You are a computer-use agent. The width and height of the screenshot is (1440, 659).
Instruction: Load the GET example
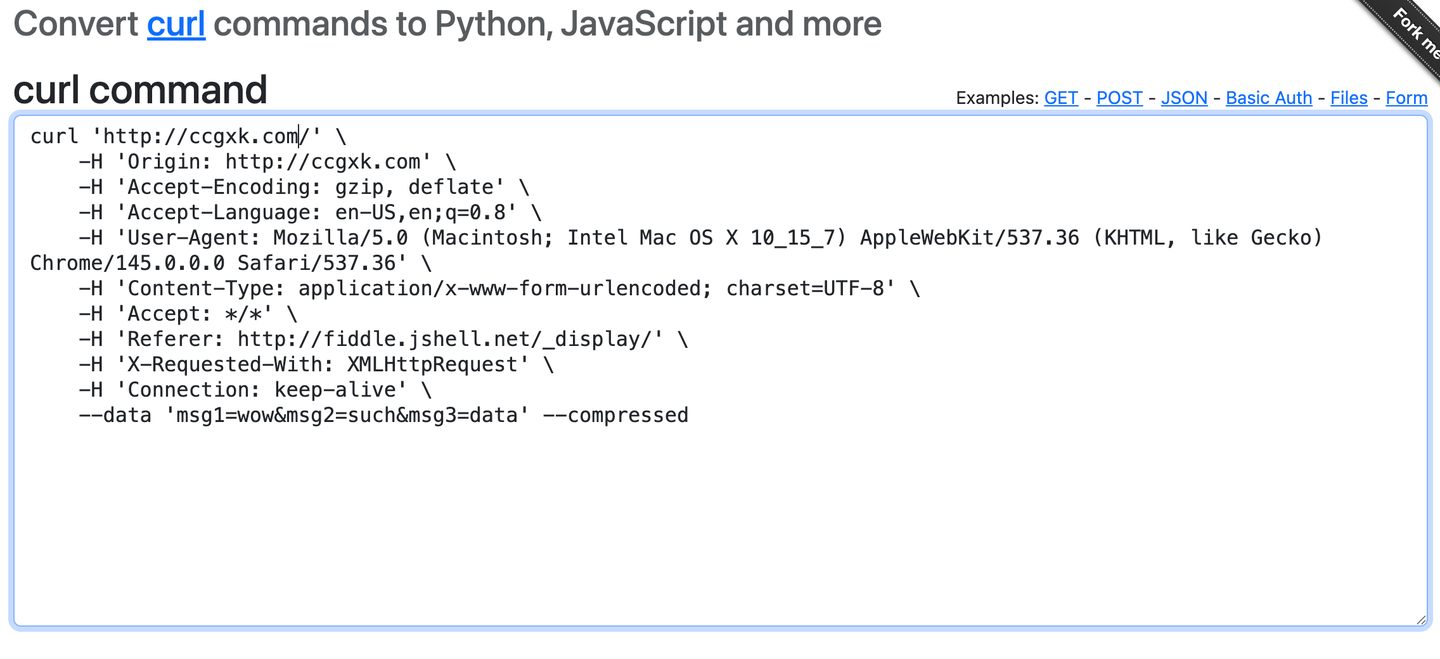pyautogui.click(x=1061, y=98)
